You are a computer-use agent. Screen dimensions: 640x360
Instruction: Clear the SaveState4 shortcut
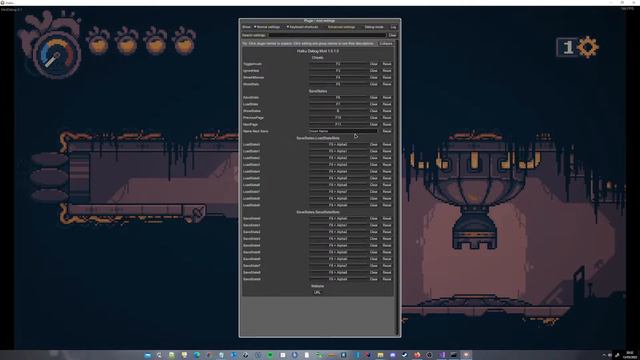pos(373,245)
